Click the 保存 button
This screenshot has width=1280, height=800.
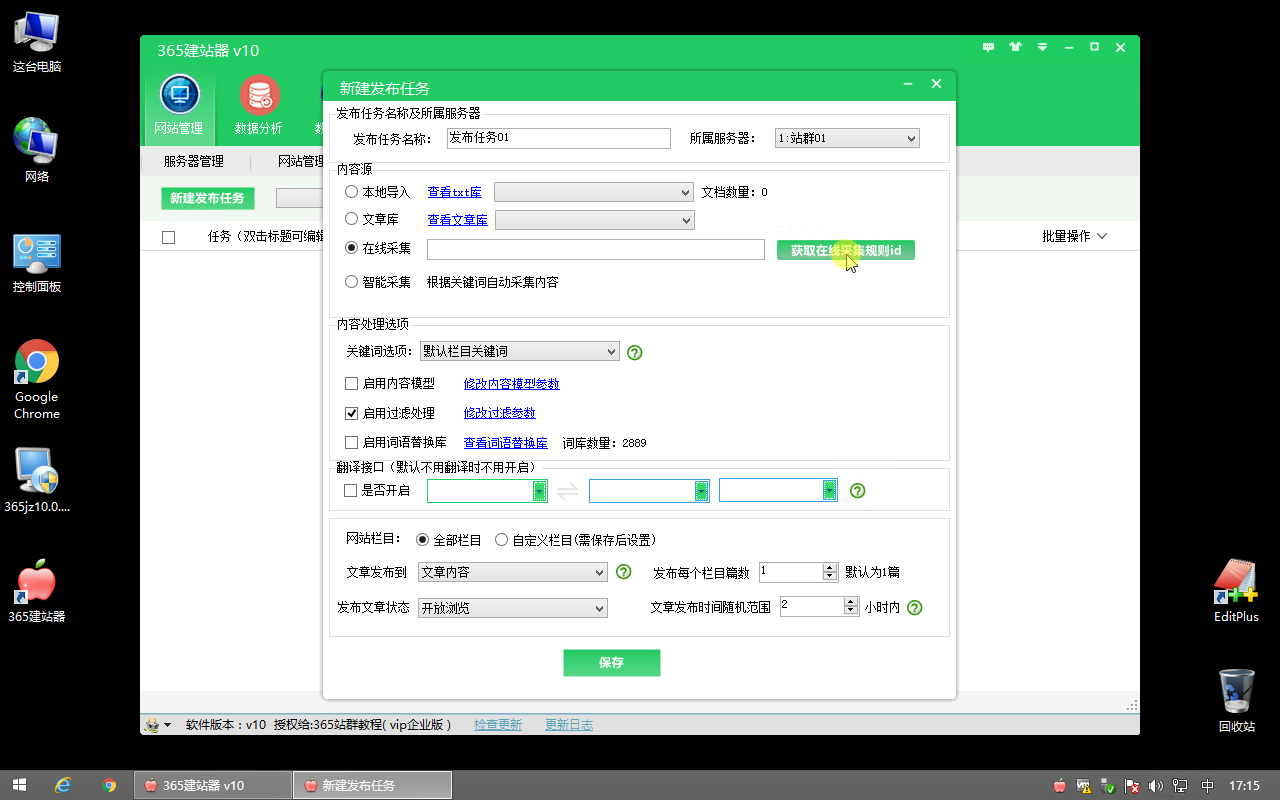click(x=612, y=663)
